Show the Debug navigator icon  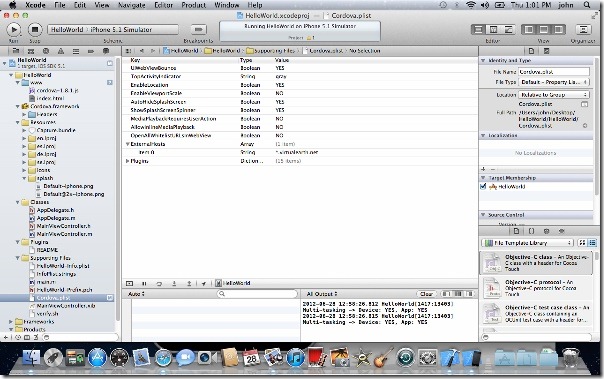click(76, 51)
